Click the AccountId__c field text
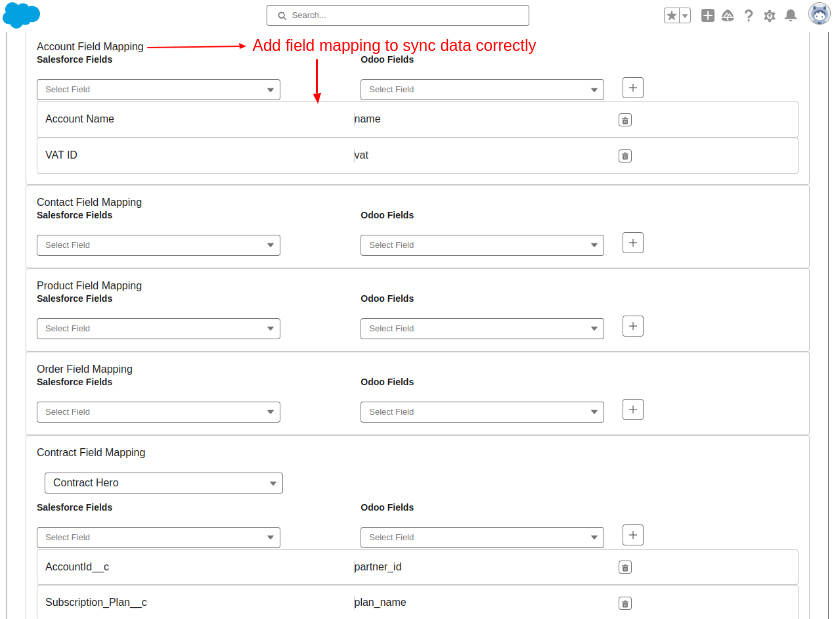This screenshot has height=619, width=834. tap(77, 567)
